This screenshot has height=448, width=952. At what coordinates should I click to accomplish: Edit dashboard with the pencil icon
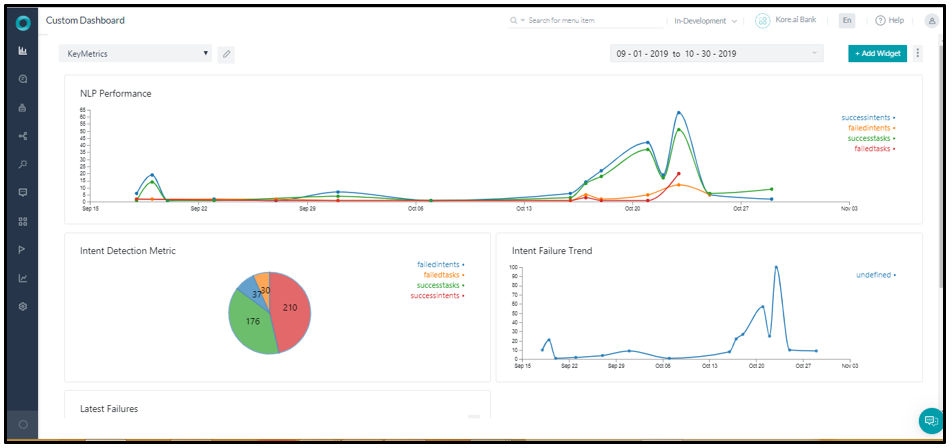pos(226,54)
